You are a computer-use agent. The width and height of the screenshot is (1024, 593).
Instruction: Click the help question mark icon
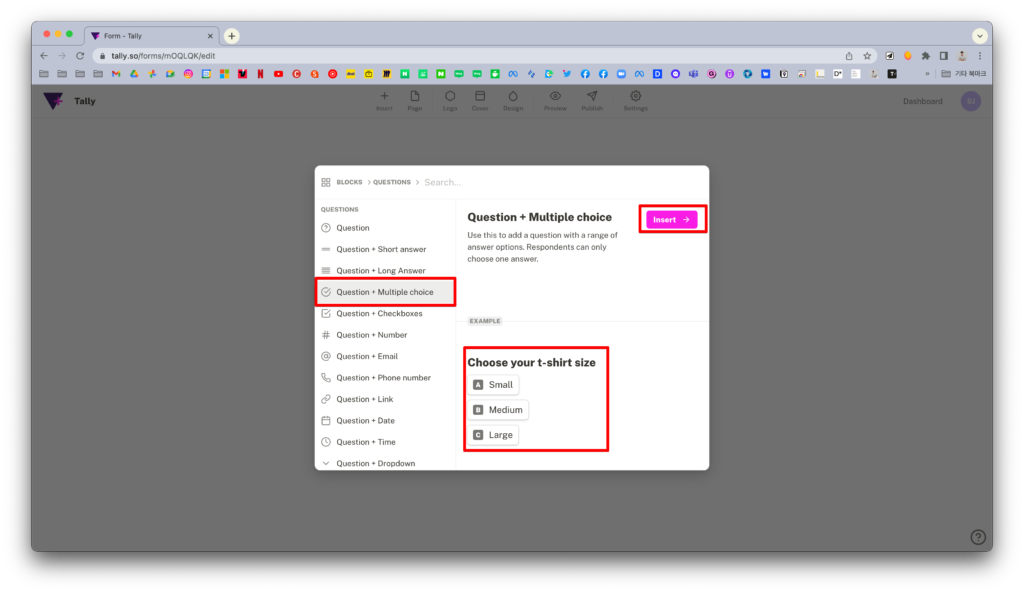978,537
